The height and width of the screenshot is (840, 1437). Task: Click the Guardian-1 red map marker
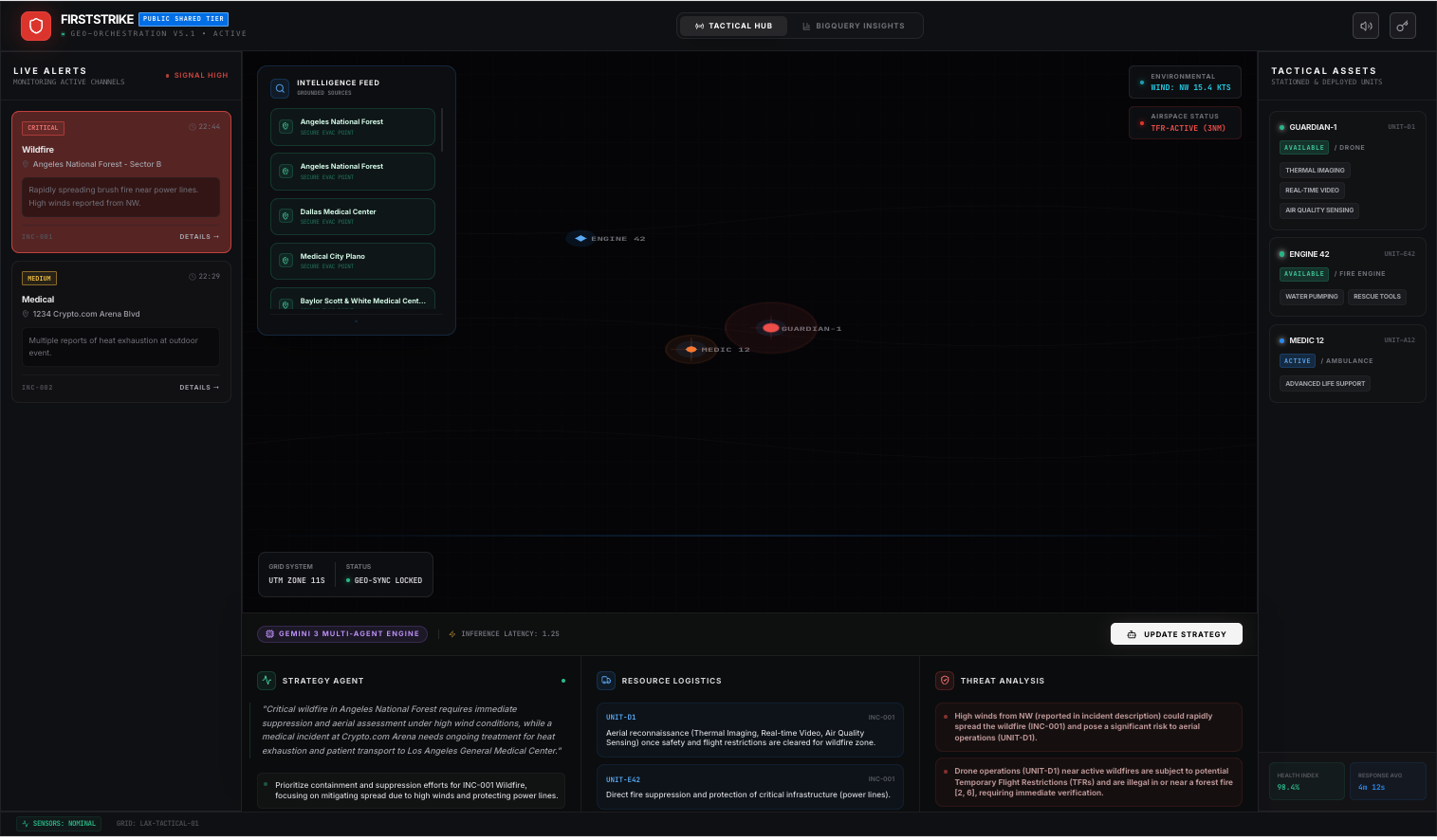pos(770,328)
